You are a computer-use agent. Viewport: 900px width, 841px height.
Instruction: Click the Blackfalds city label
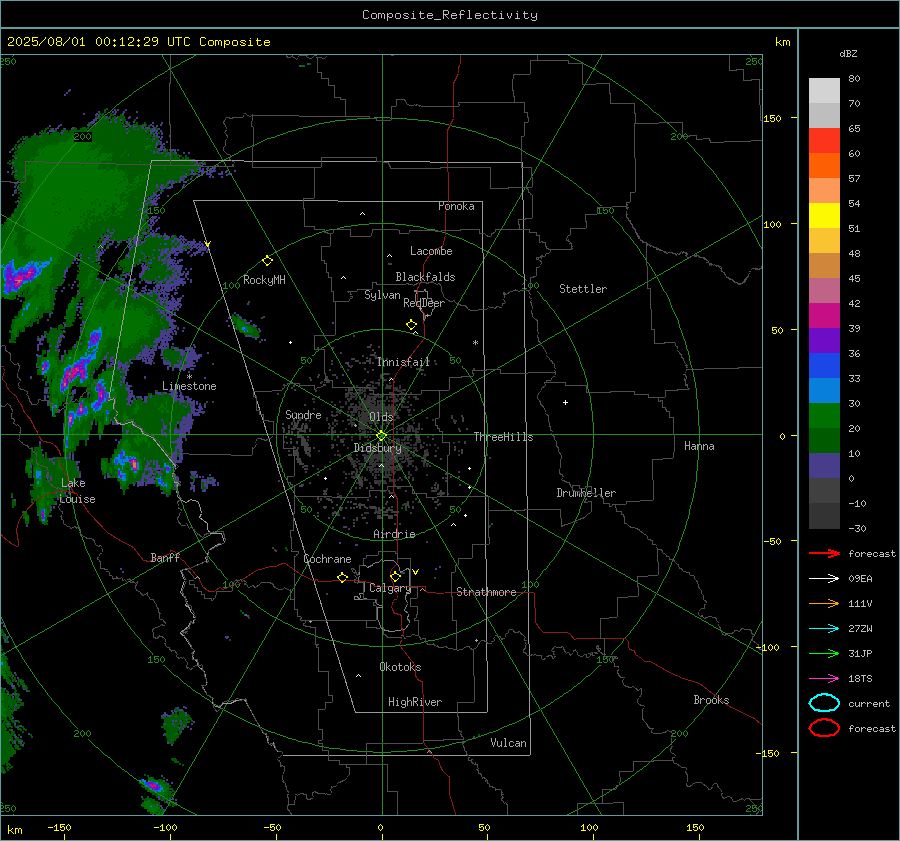pos(425,277)
